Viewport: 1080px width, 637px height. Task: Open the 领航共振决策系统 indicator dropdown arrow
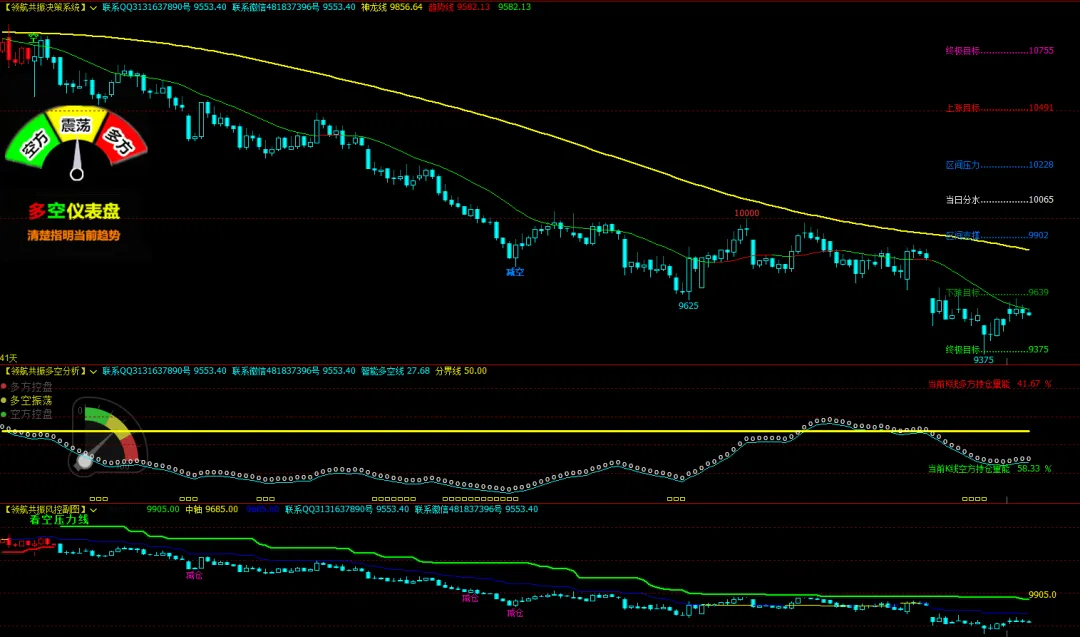(x=93, y=8)
